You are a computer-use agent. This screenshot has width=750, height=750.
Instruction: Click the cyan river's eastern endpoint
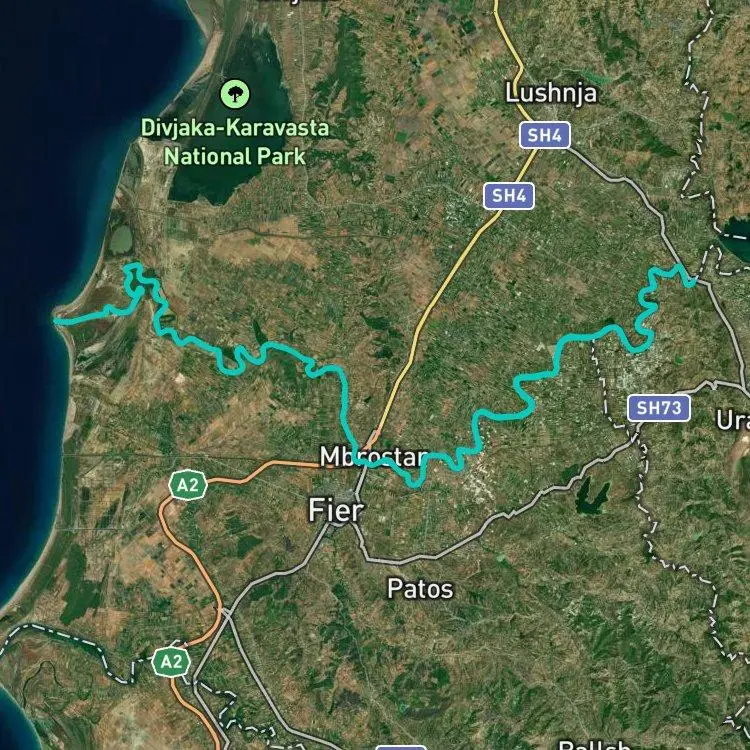[692, 283]
